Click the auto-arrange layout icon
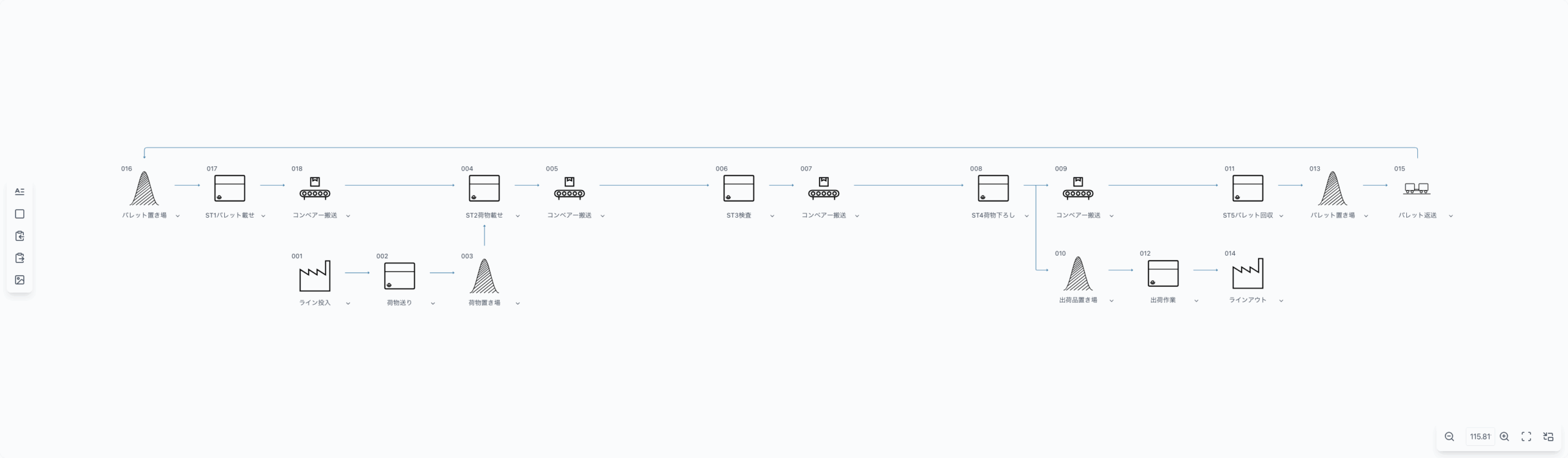The width and height of the screenshot is (1568, 458). click(x=1548, y=437)
